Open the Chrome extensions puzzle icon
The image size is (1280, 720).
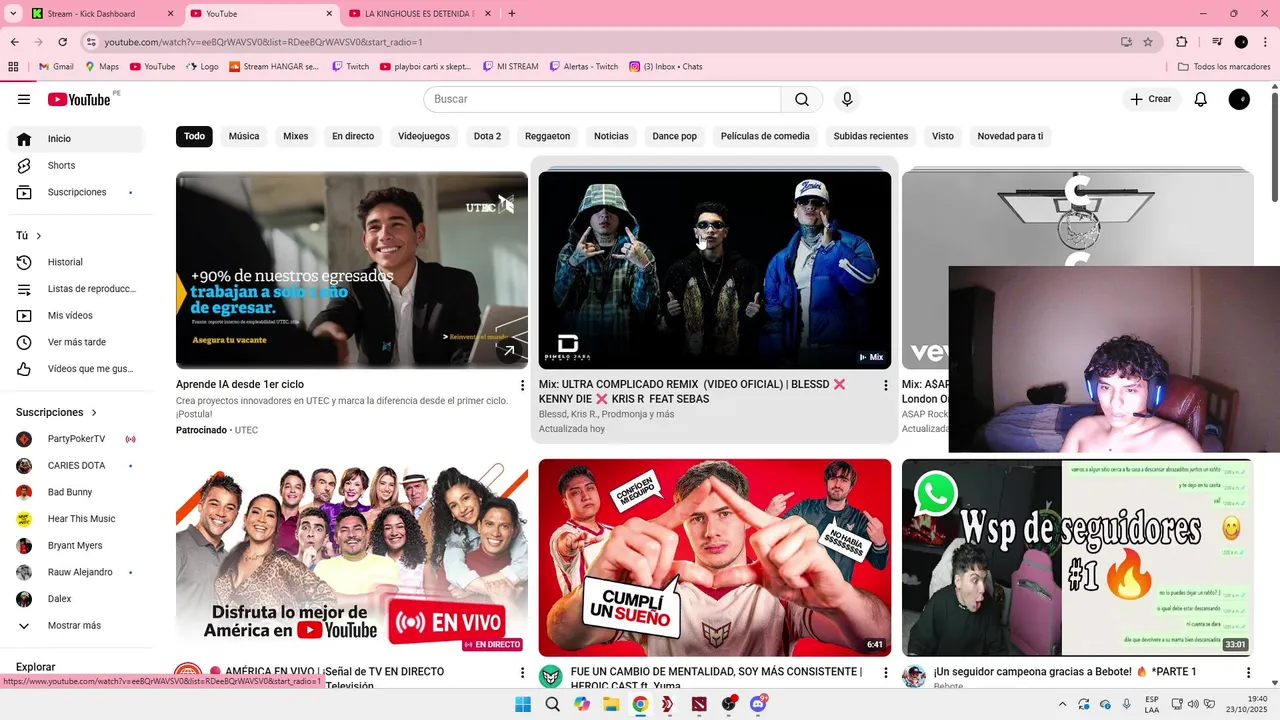[1182, 42]
